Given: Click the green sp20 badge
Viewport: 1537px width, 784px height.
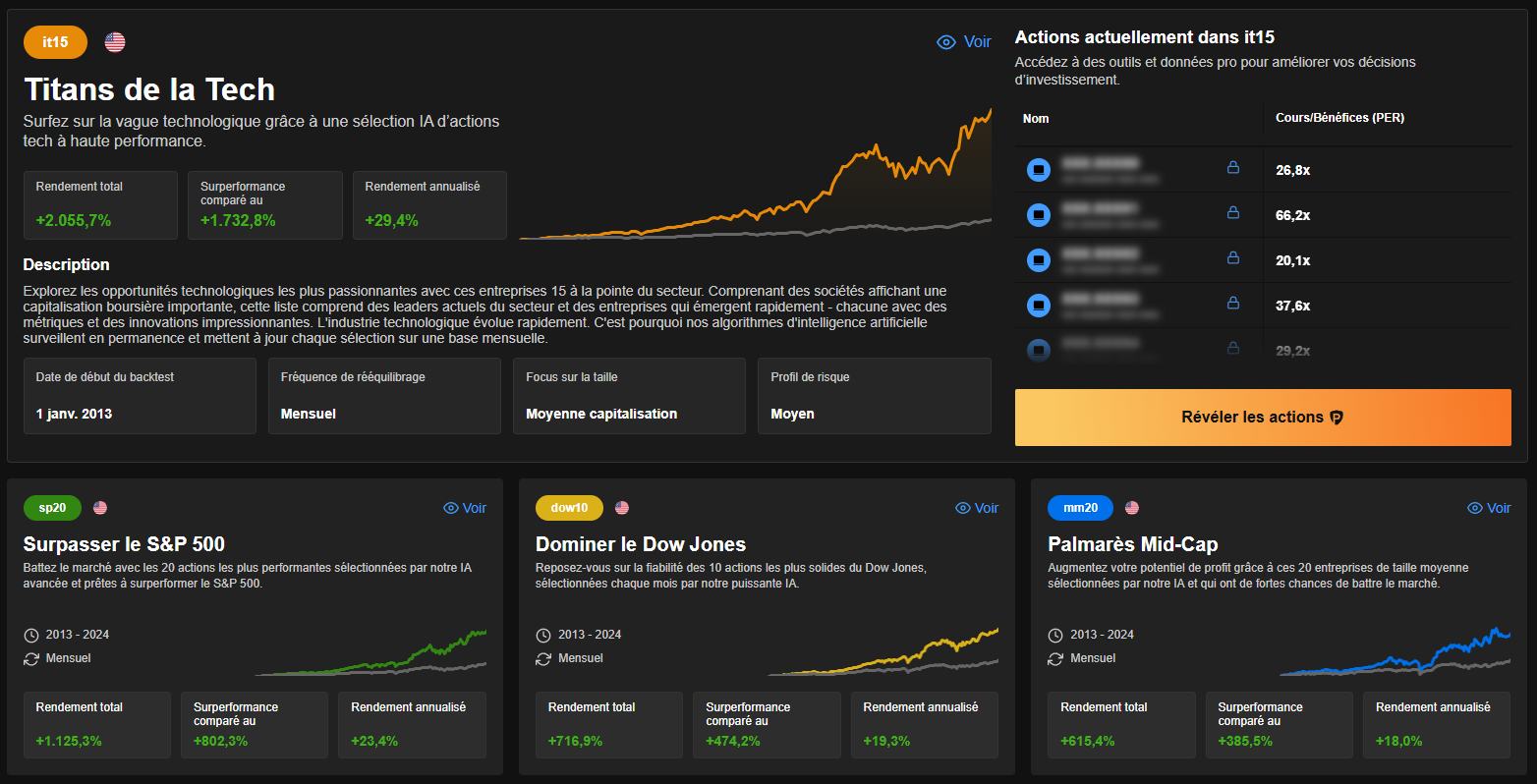Looking at the screenshot, I should 52,508.
